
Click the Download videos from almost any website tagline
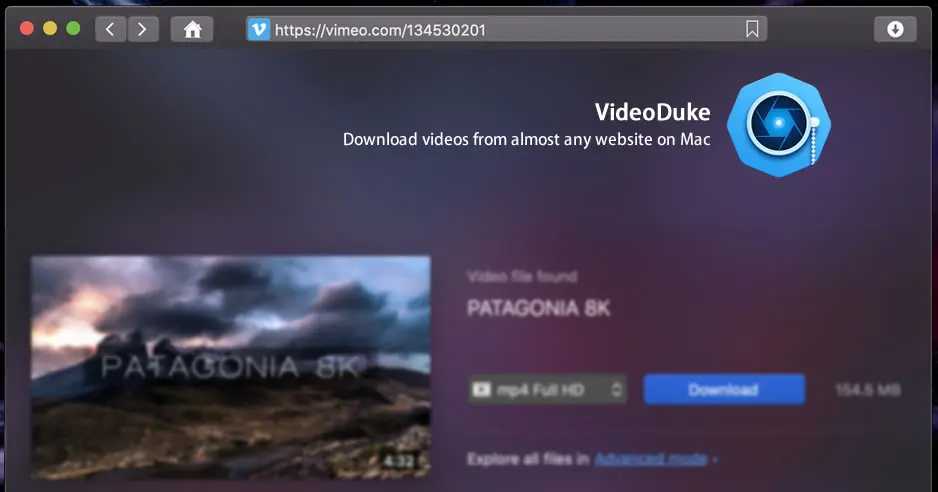[x=526, y=139]
